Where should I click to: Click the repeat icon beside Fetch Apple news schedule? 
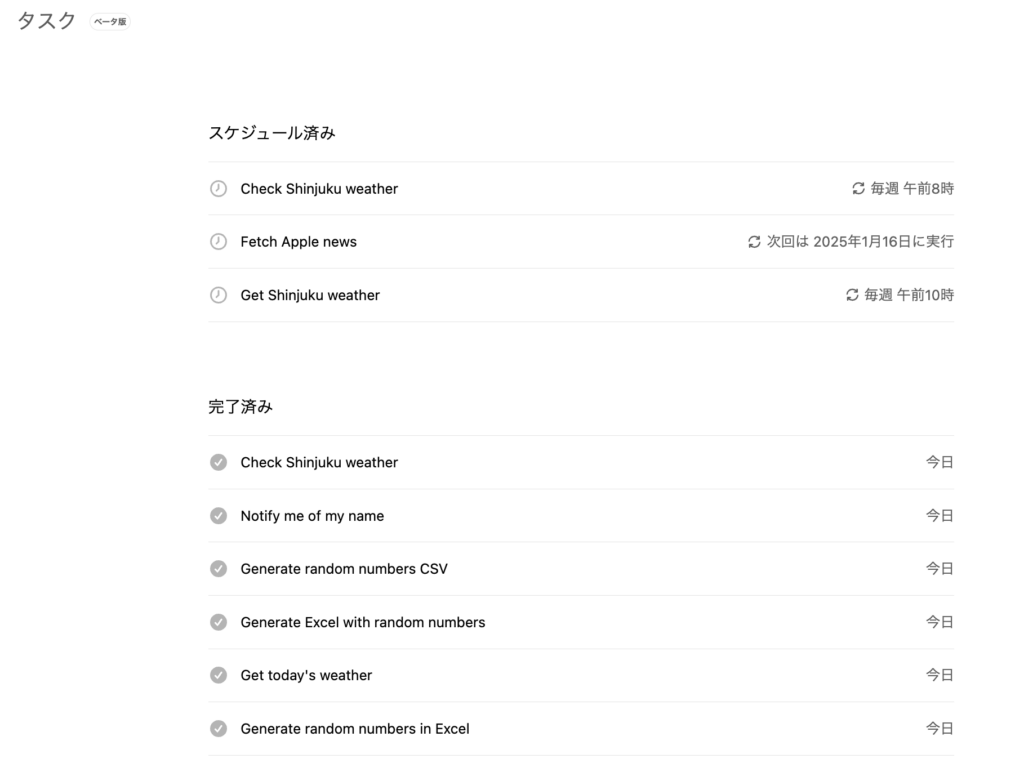click(x=754, y=241)
